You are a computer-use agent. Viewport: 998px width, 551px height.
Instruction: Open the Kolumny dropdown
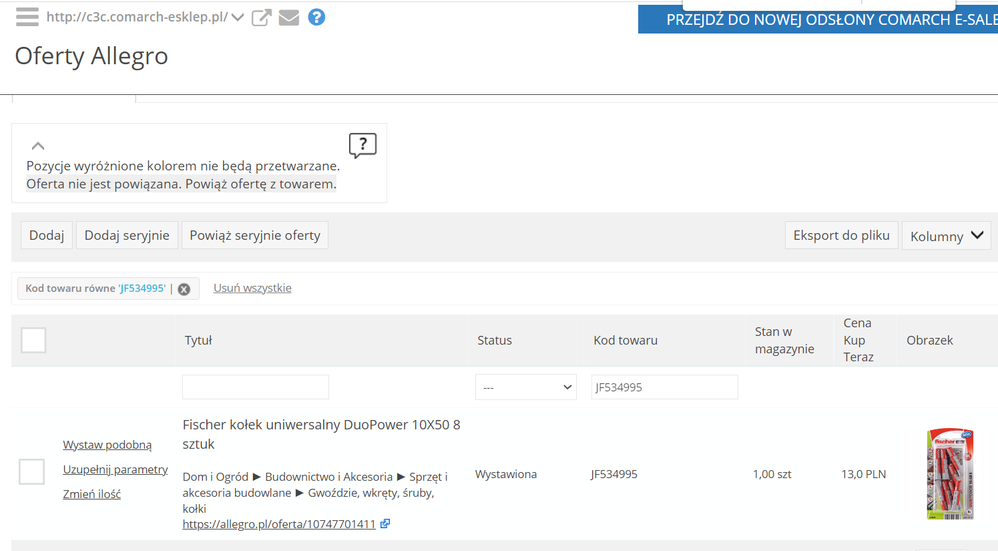[x=946, y=235]
